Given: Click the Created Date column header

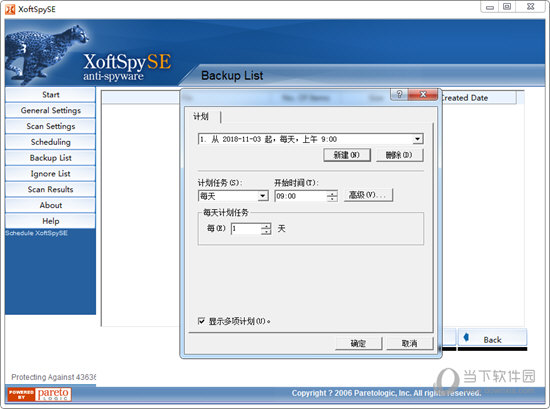Looking at the screenshot, I should [478, 98].
